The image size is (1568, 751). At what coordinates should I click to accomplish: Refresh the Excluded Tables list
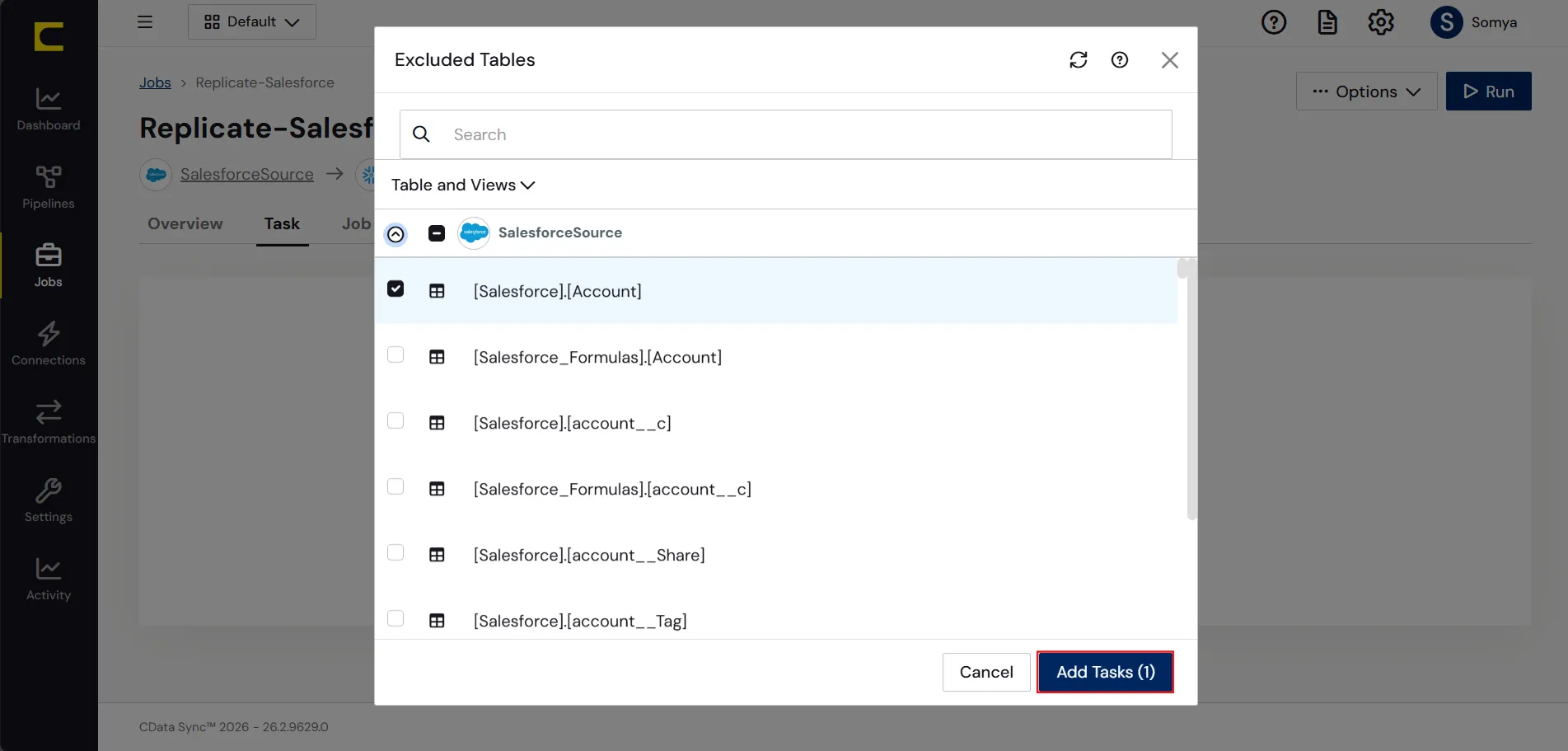pos(1079,60)
